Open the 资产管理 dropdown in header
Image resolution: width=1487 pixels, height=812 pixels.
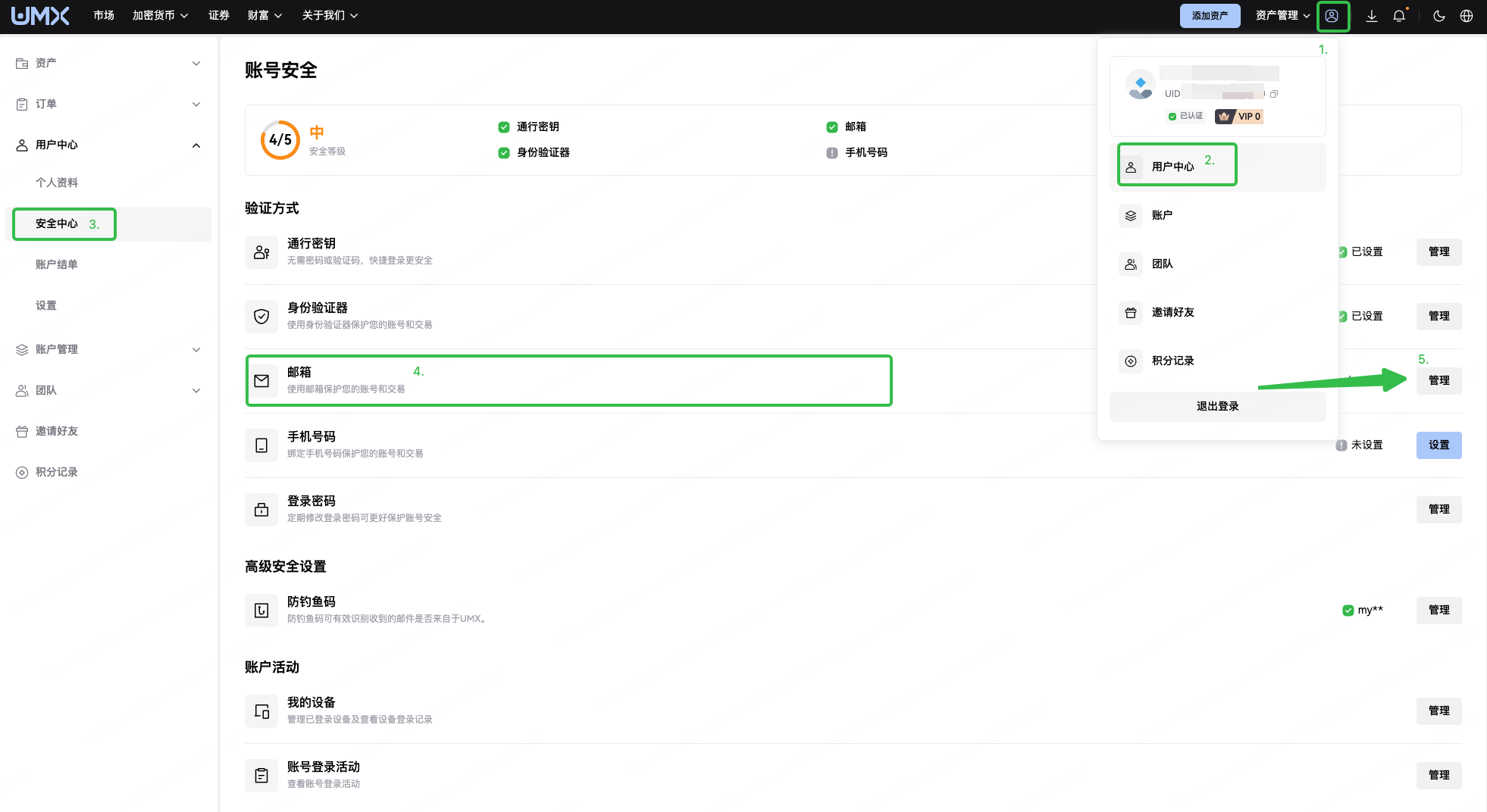pos(1282,16)
